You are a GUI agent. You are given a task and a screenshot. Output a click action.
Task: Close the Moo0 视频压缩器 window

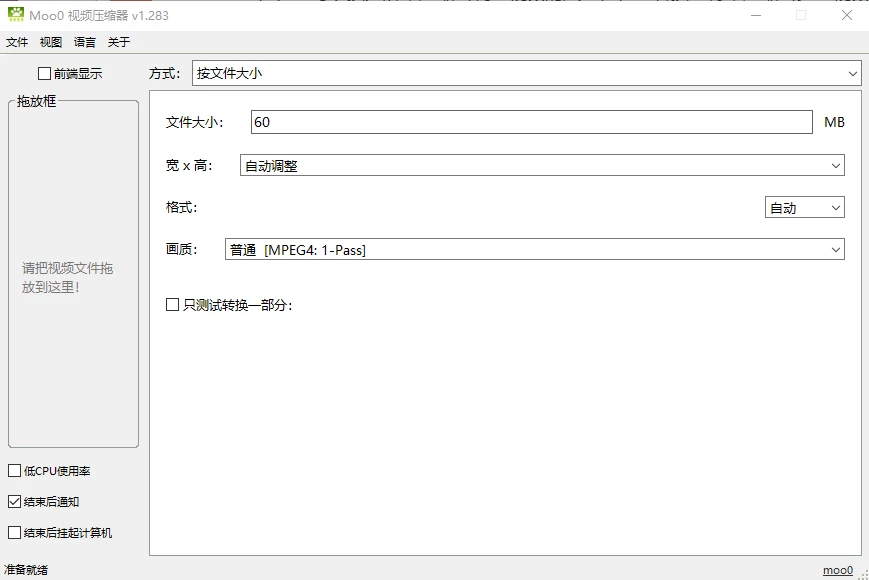[846, 16]
